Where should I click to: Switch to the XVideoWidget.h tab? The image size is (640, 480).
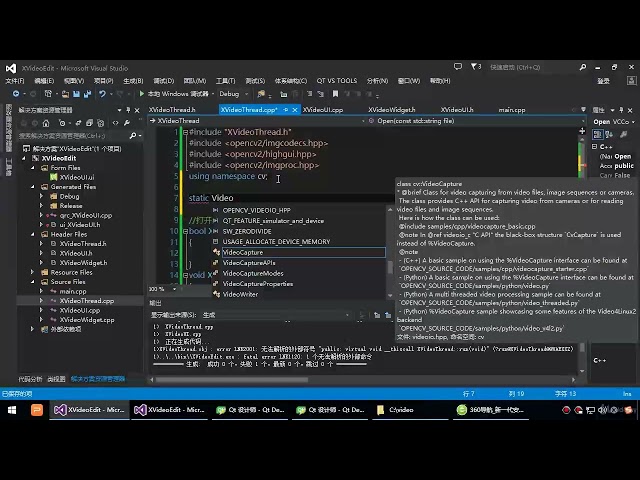(x=391, y=110)
